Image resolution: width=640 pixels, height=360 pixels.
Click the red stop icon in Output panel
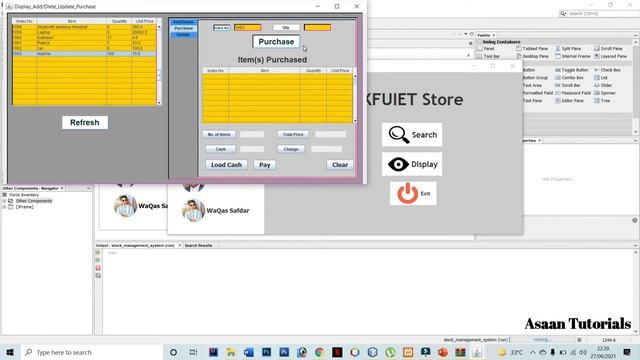pos(98,268)
